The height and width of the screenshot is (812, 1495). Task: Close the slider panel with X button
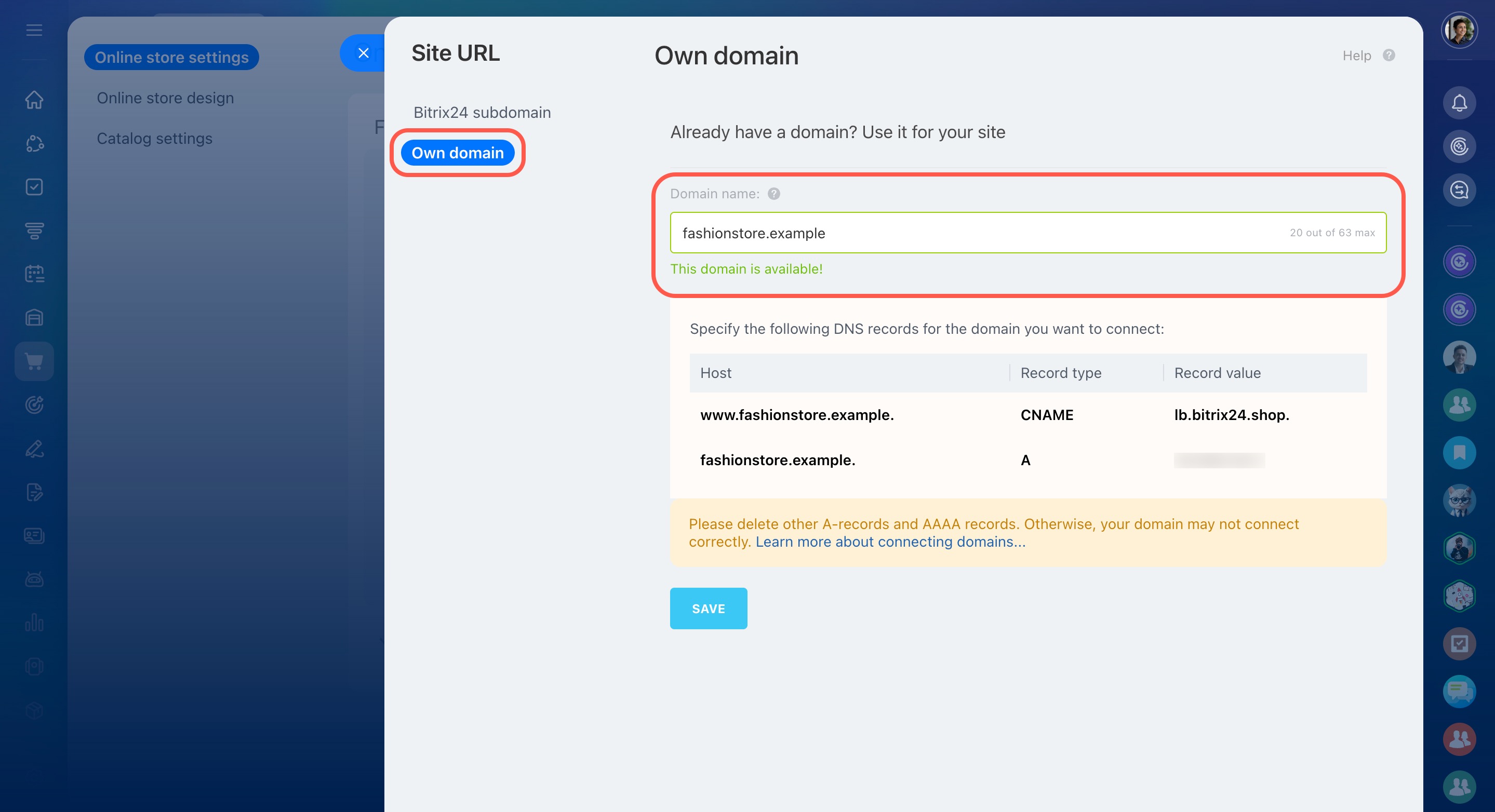[x=363, y=53]
